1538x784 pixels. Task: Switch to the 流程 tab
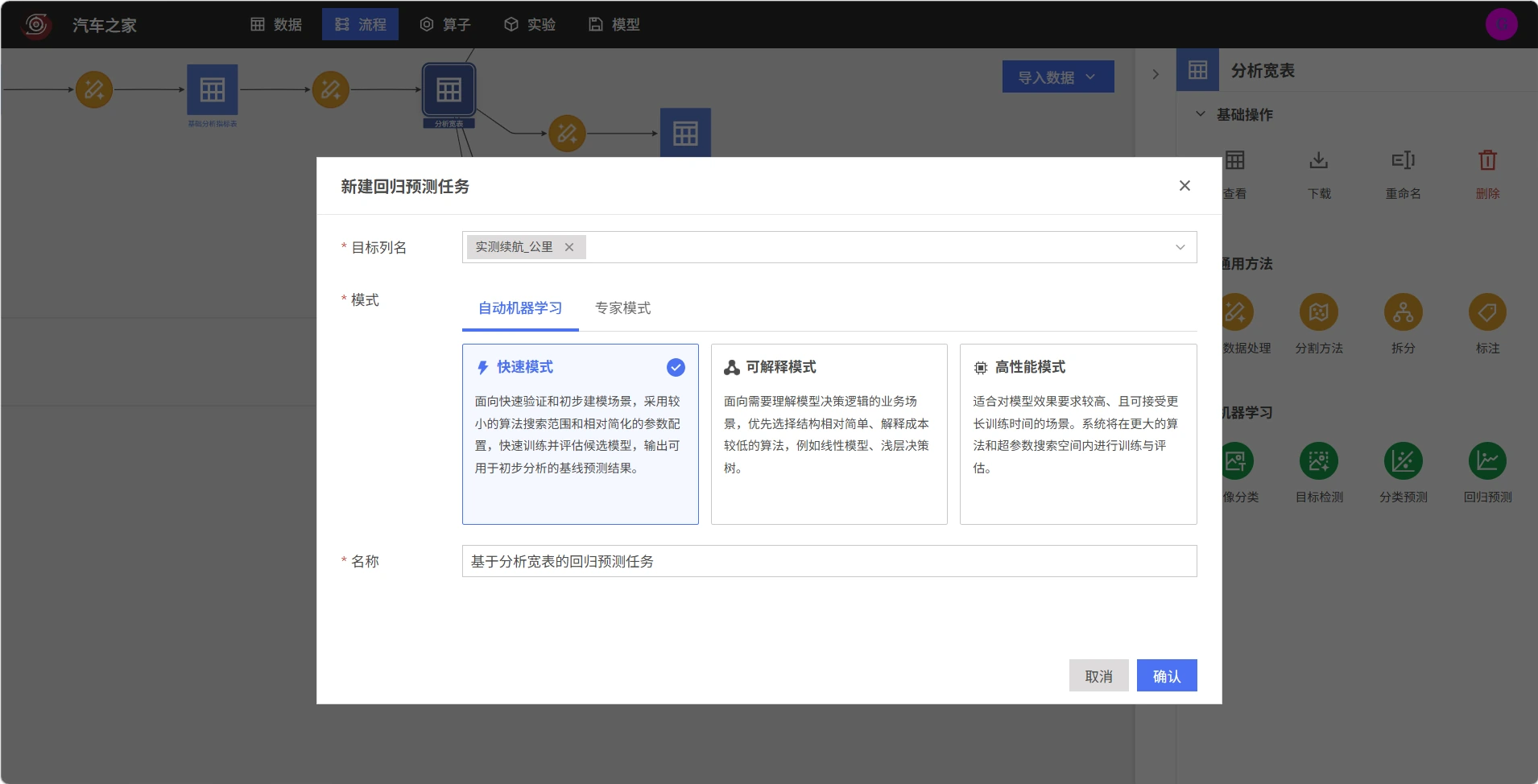360,24
